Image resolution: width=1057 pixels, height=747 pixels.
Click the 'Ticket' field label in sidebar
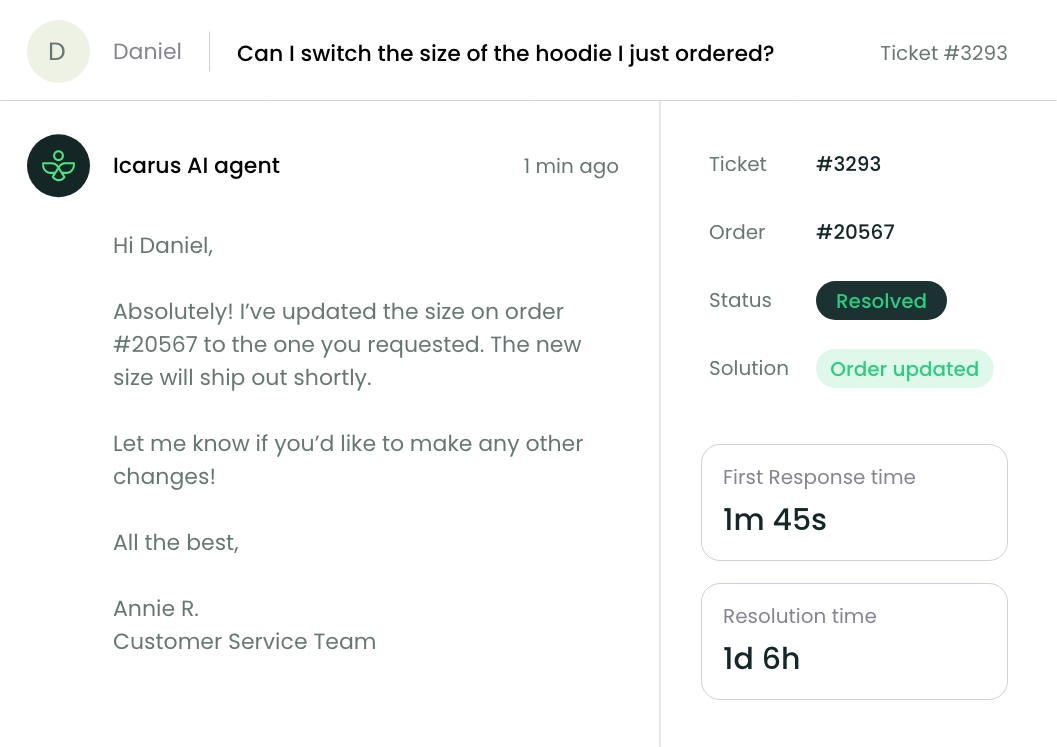click(737, 164)
